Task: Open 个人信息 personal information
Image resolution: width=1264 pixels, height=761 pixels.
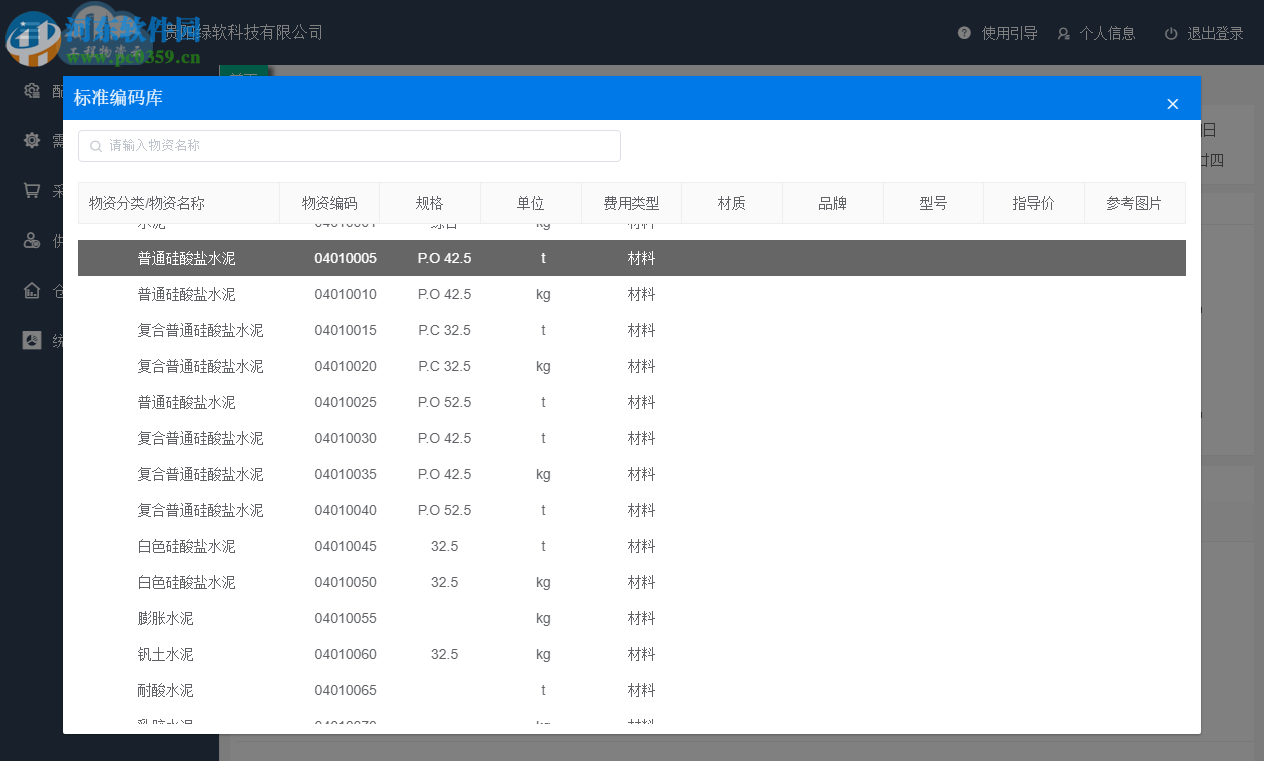Action: pyautogui.click(x=1108, y=32)
